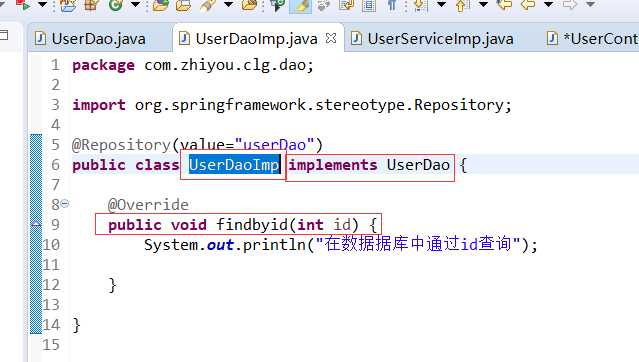639x362 pixels.
Task: Expand the Search dropdown arrow
Action: 228,5
